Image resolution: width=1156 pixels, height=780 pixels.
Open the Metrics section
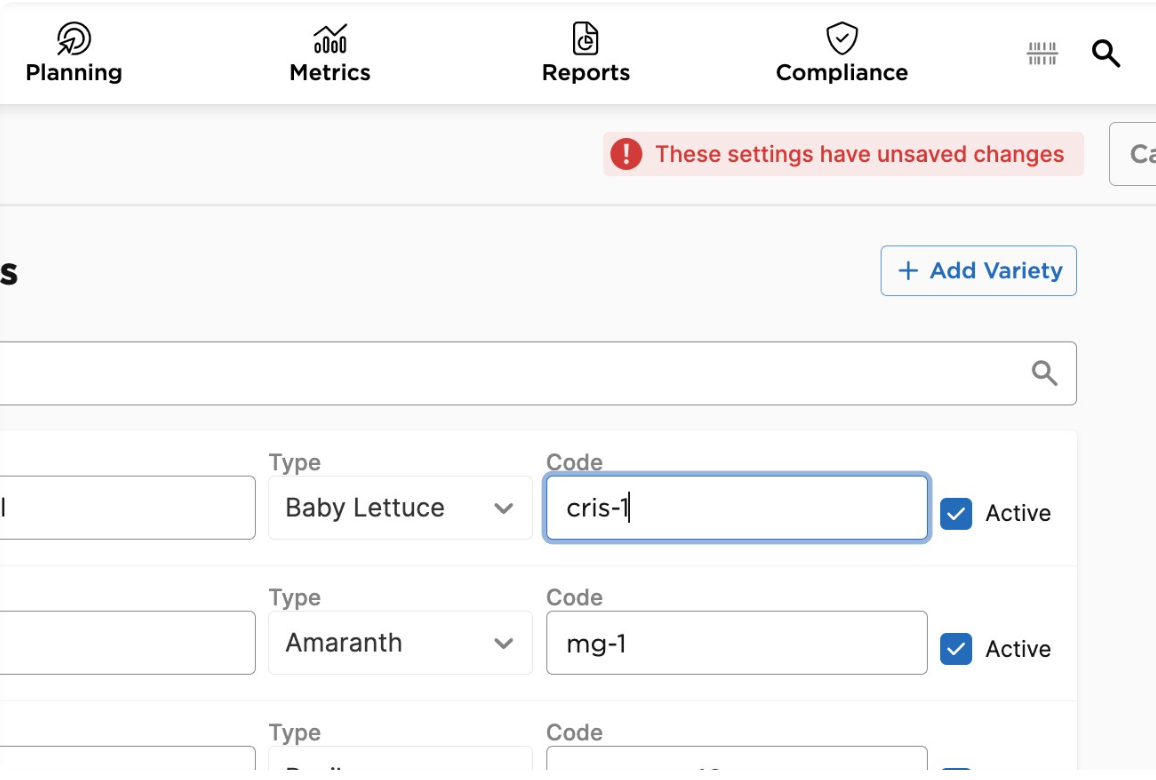330,52
